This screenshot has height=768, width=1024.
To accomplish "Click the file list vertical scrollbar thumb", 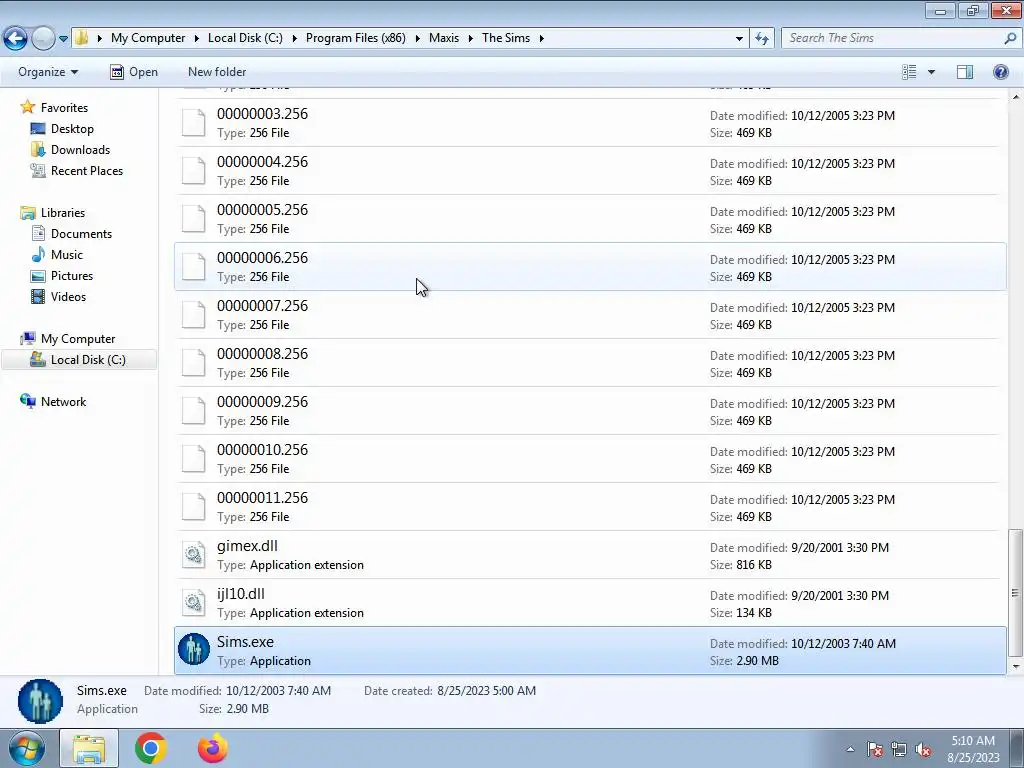I will [1015, 592].
